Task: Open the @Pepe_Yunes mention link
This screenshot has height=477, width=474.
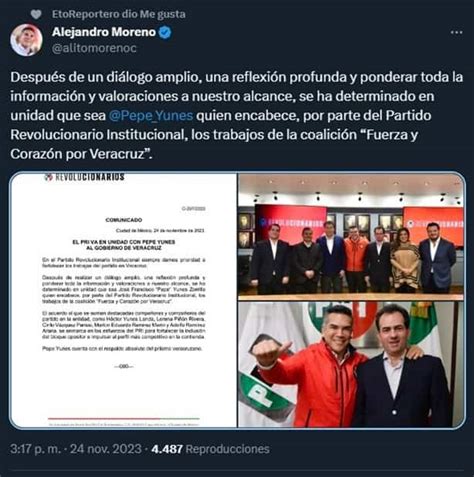Action: 151,116
